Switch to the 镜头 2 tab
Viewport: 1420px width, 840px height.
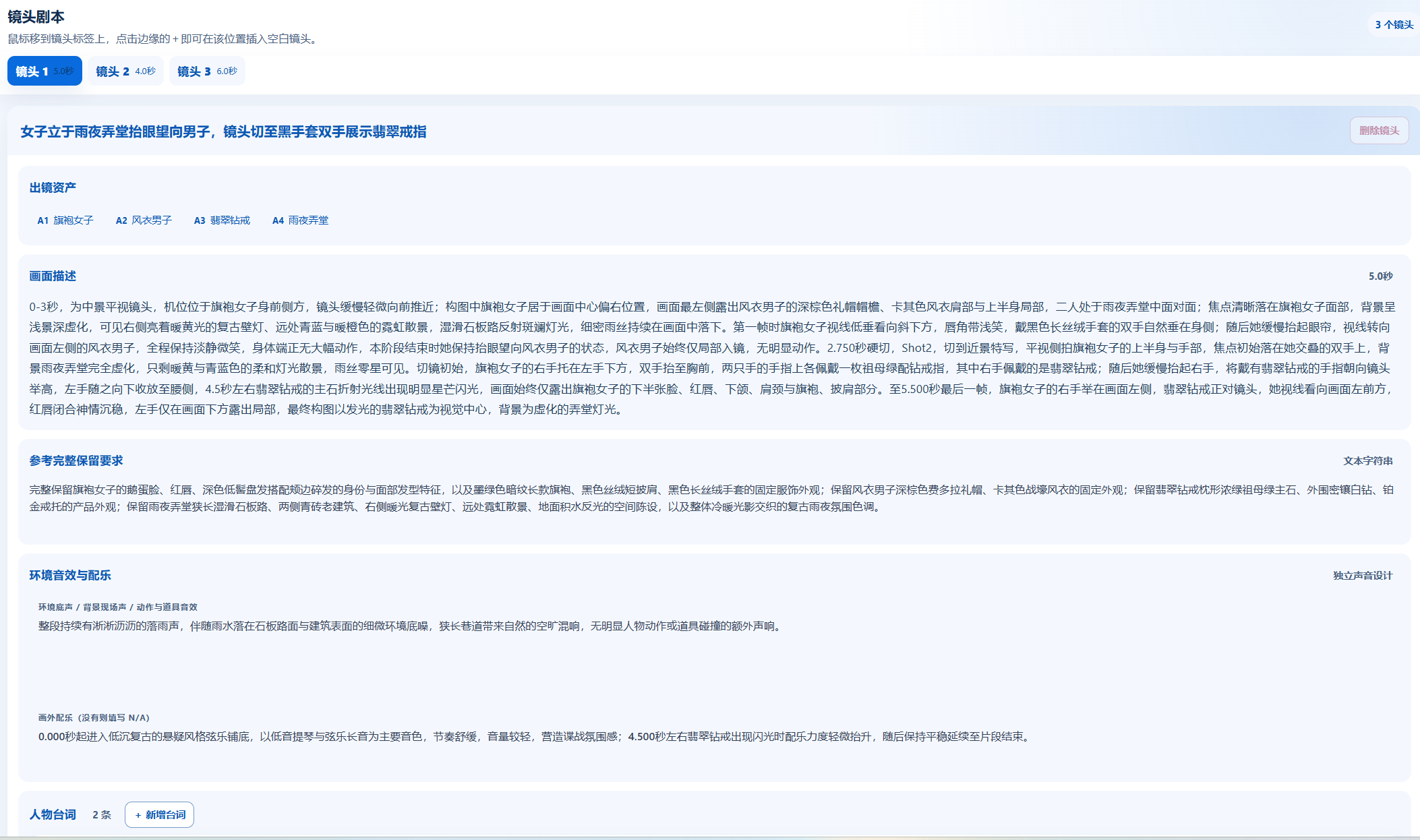tap(125, 71)
